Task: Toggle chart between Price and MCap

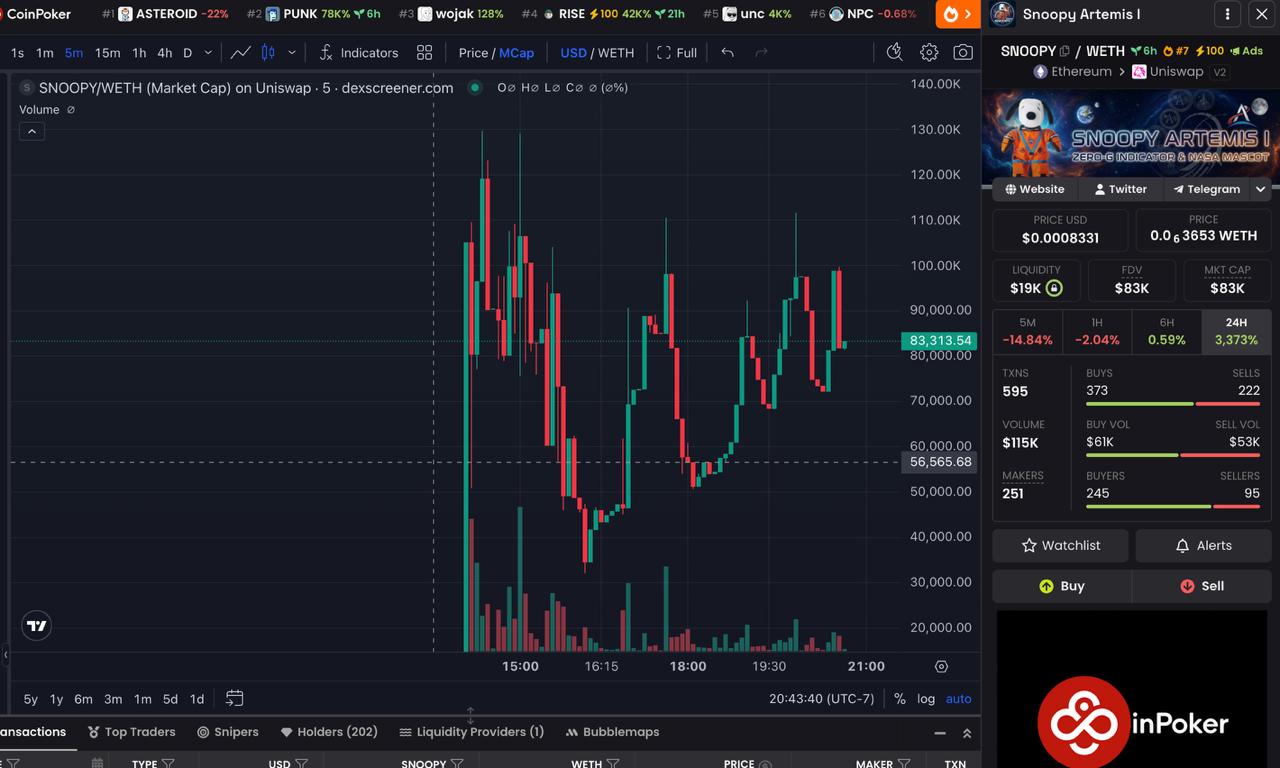Action: pyautogui.click(x=496, y=53)
